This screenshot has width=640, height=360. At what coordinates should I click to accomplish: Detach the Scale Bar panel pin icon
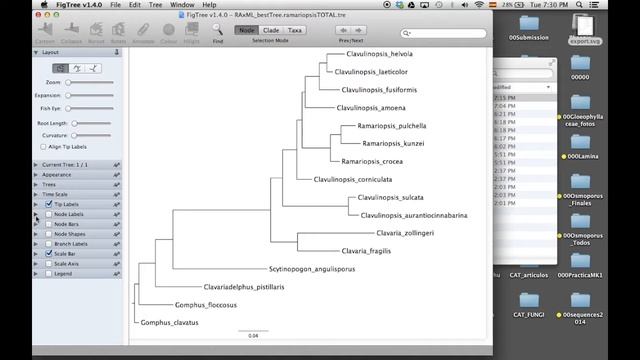click(116, 254)
